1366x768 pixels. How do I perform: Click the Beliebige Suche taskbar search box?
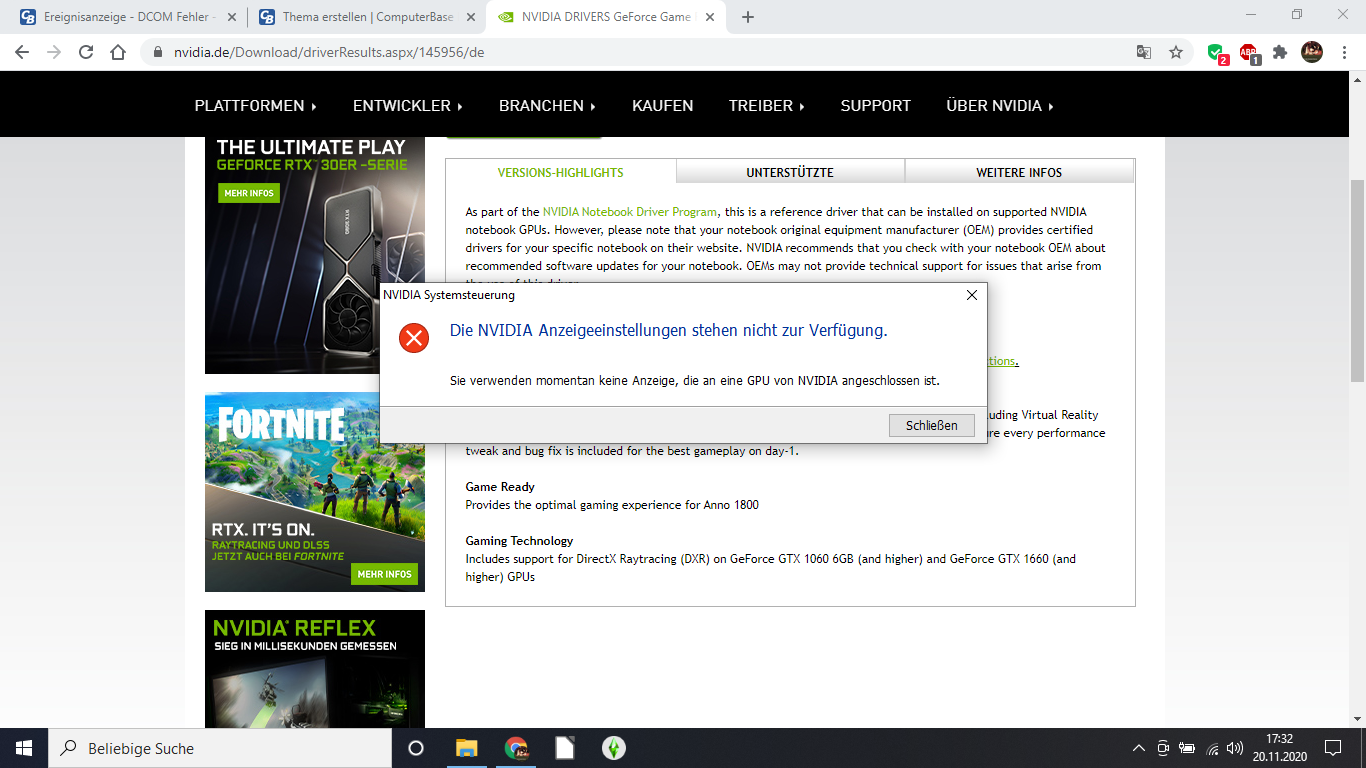pos(220,748)
